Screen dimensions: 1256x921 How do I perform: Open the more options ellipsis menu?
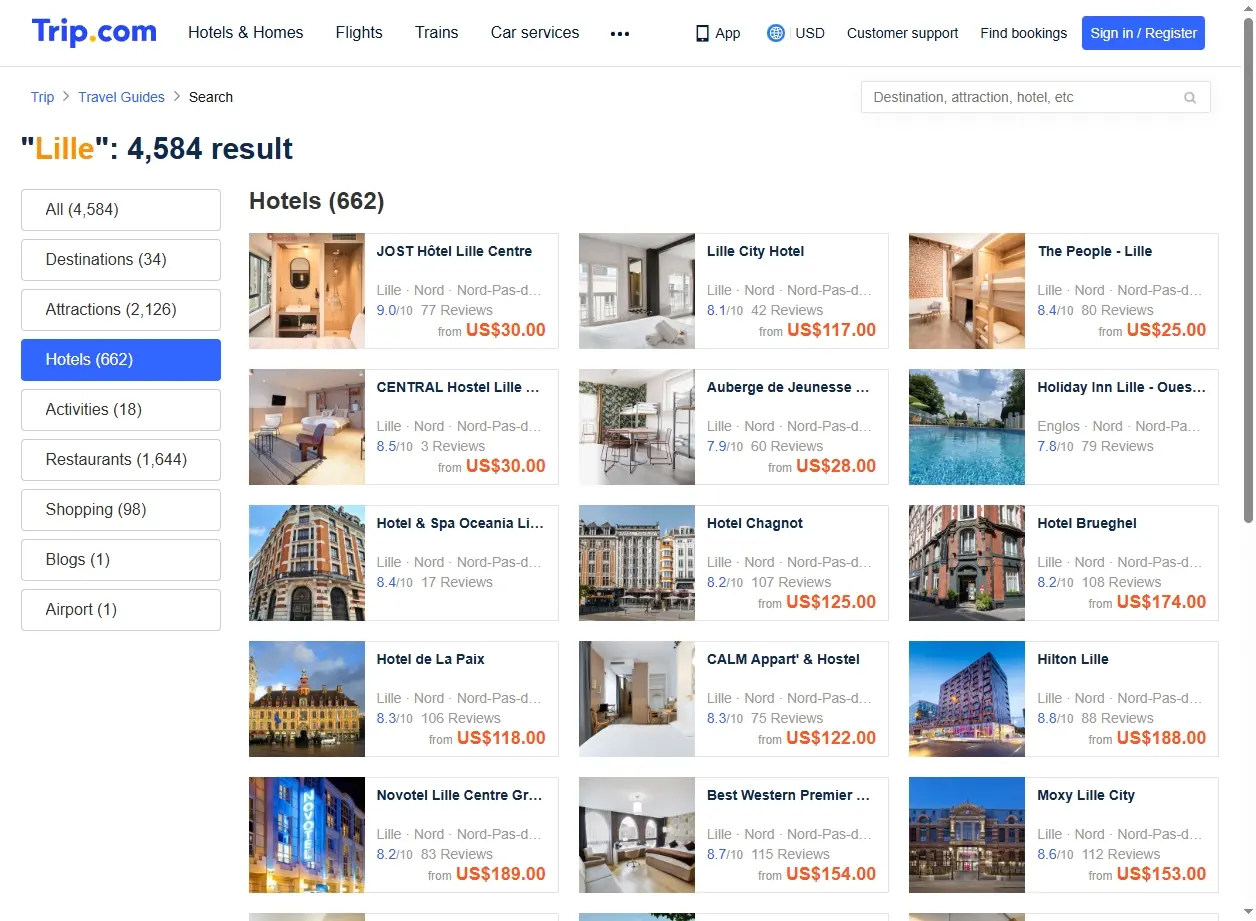[x=620, y=33]
